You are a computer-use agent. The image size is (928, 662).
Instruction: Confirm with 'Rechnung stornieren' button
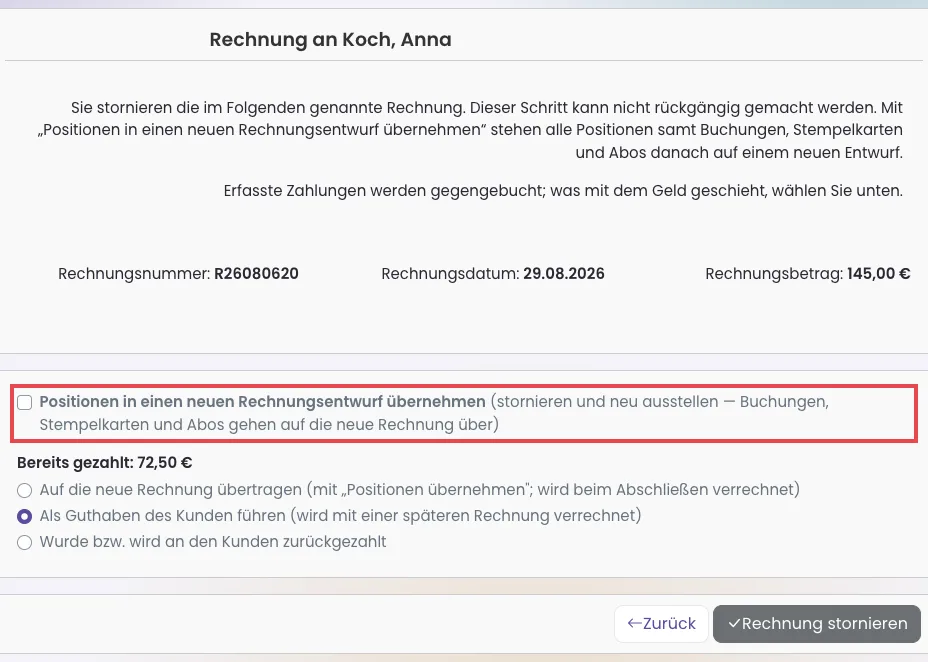pyautogui.click(x=817, y=624)
